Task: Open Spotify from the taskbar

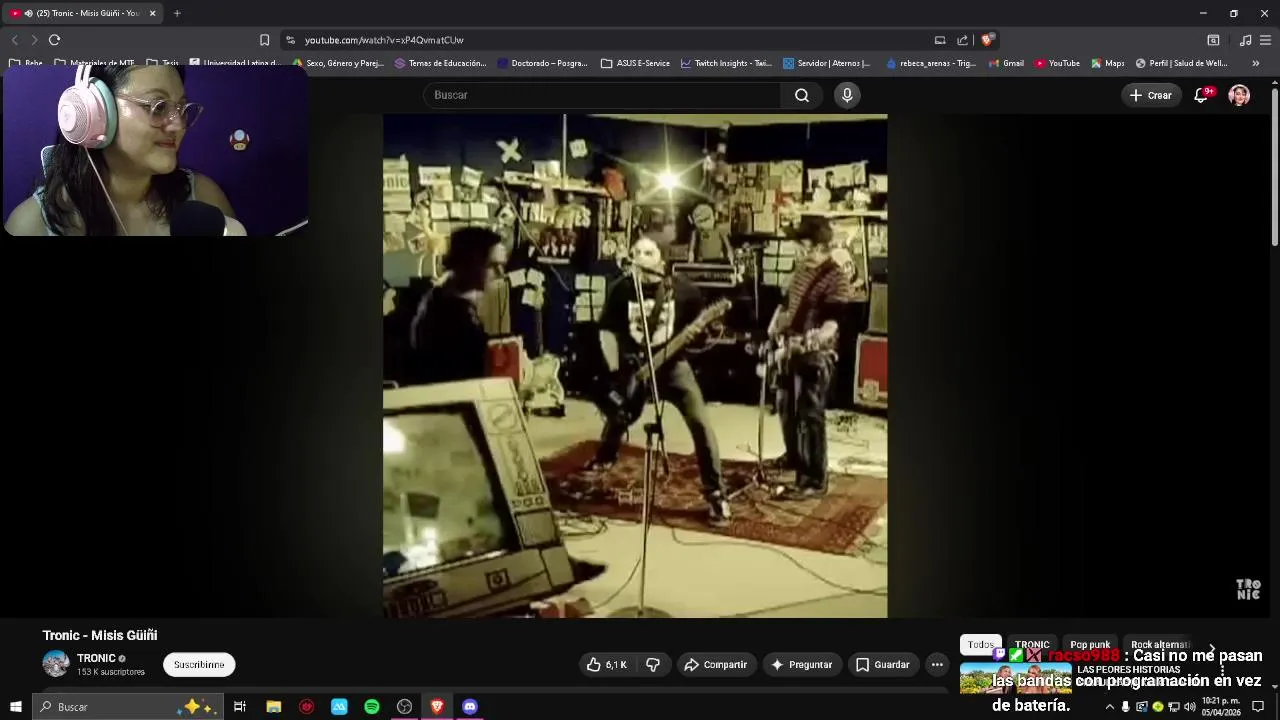Action: tap(371, 707)
